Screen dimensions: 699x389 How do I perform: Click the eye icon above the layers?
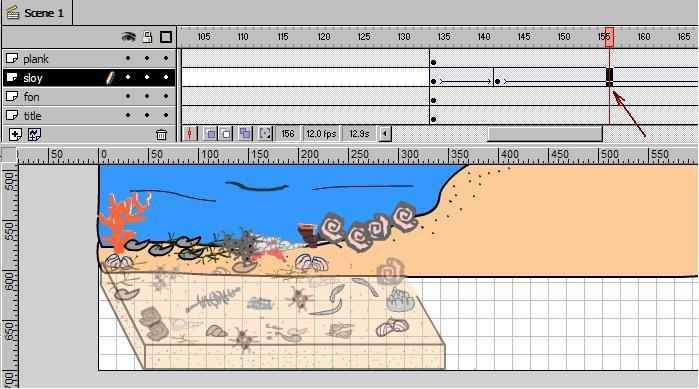click(128, 37)
